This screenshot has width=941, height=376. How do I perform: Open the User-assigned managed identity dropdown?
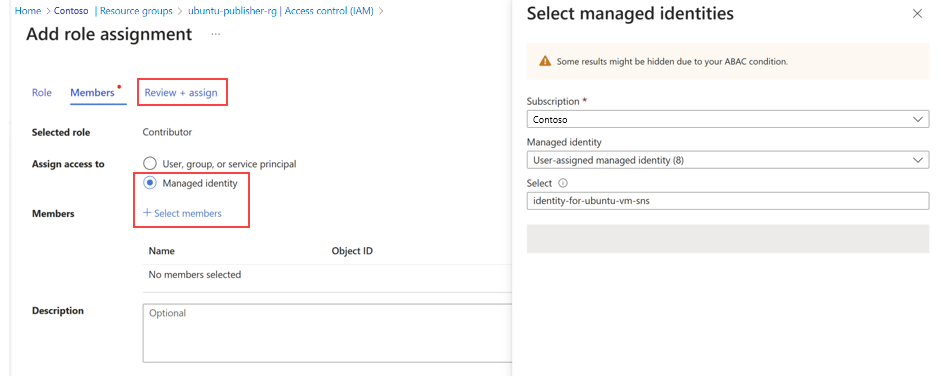tap(728, 160)
